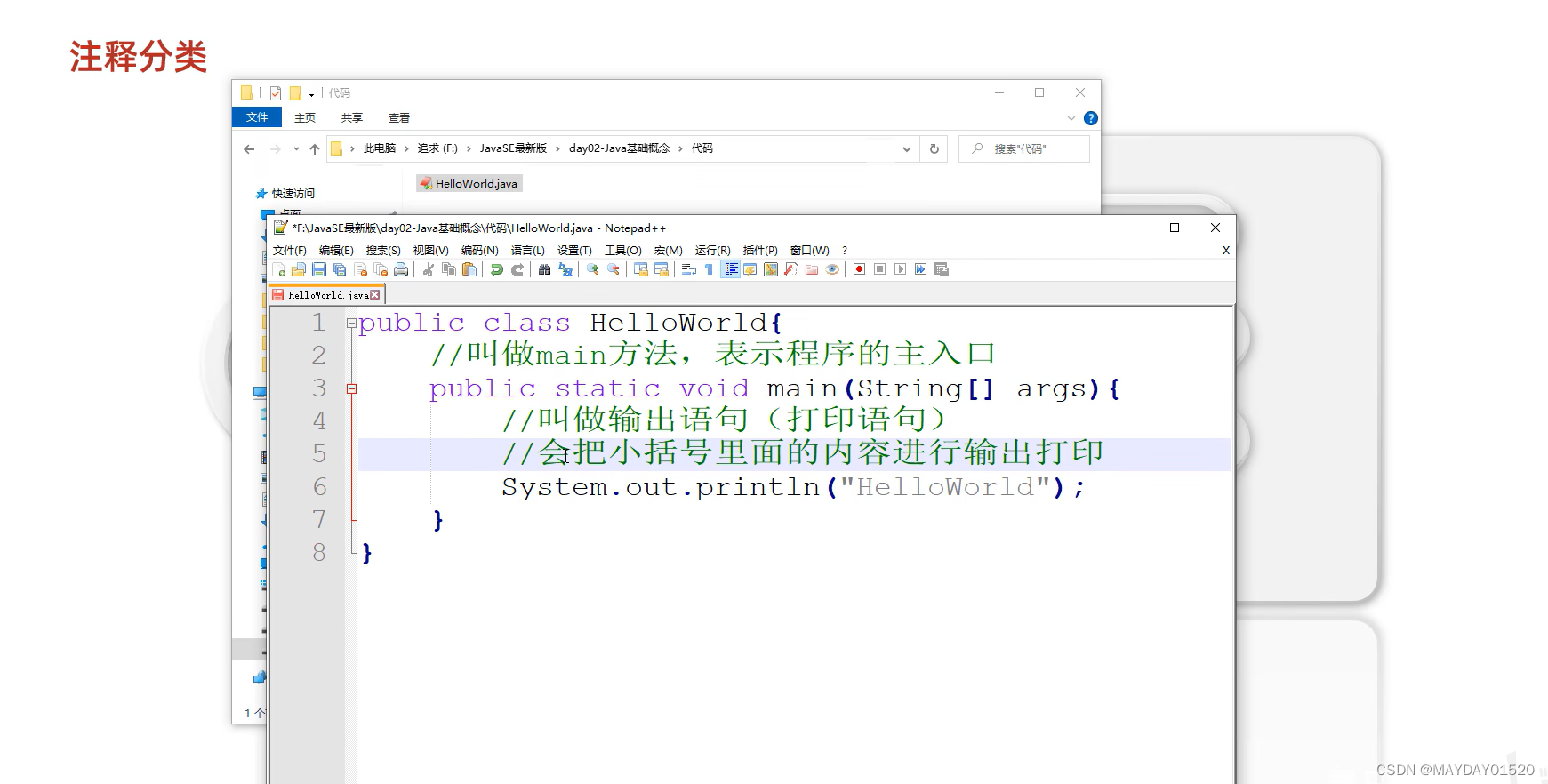Image resolution: width=1548 pixels, height=784 pixels.
Task: Click the 搜索"代码" search box in Explorer
Action: (x=1024, y=149)
